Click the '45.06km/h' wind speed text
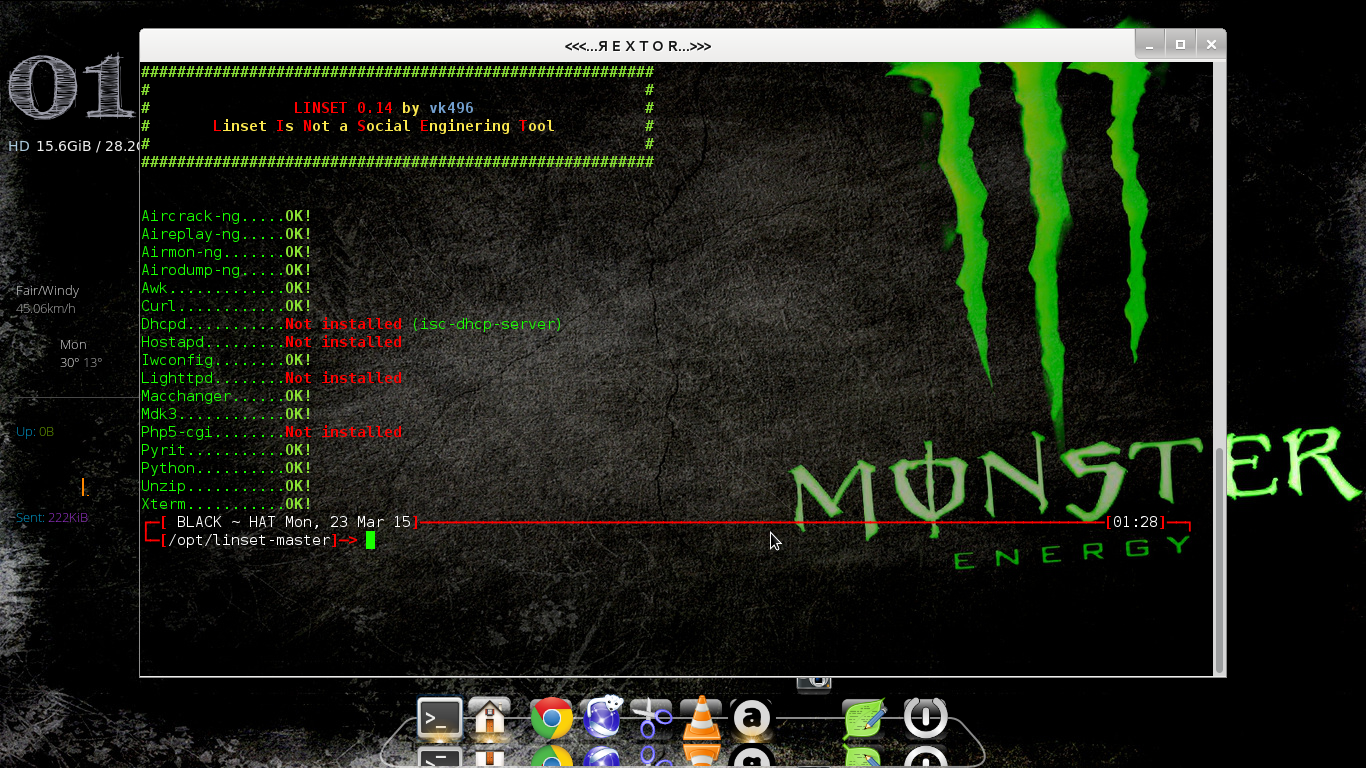The image size is (1366, 768). tap(45, 308)
